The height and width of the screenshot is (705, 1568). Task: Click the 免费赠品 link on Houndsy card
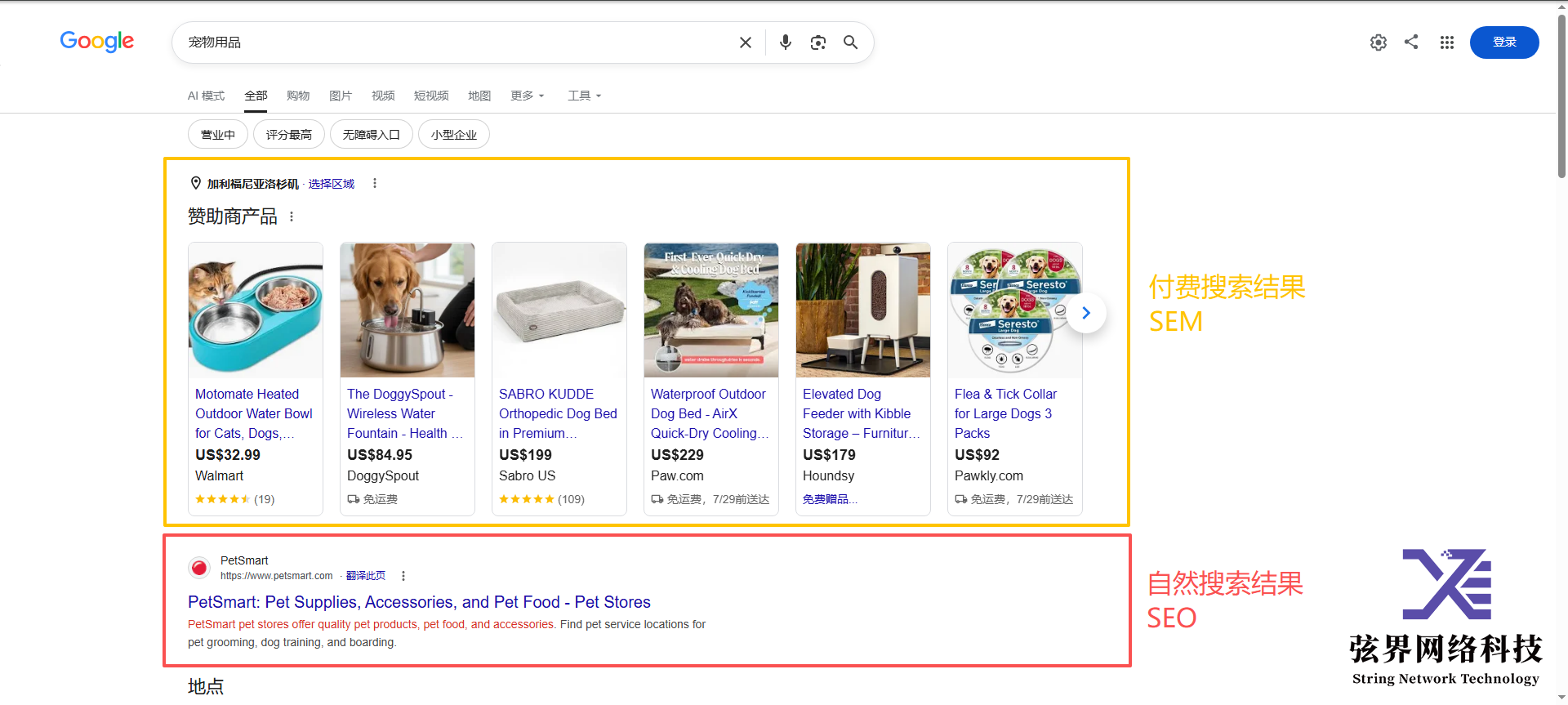pyautogui.click(x=830, y=499)
